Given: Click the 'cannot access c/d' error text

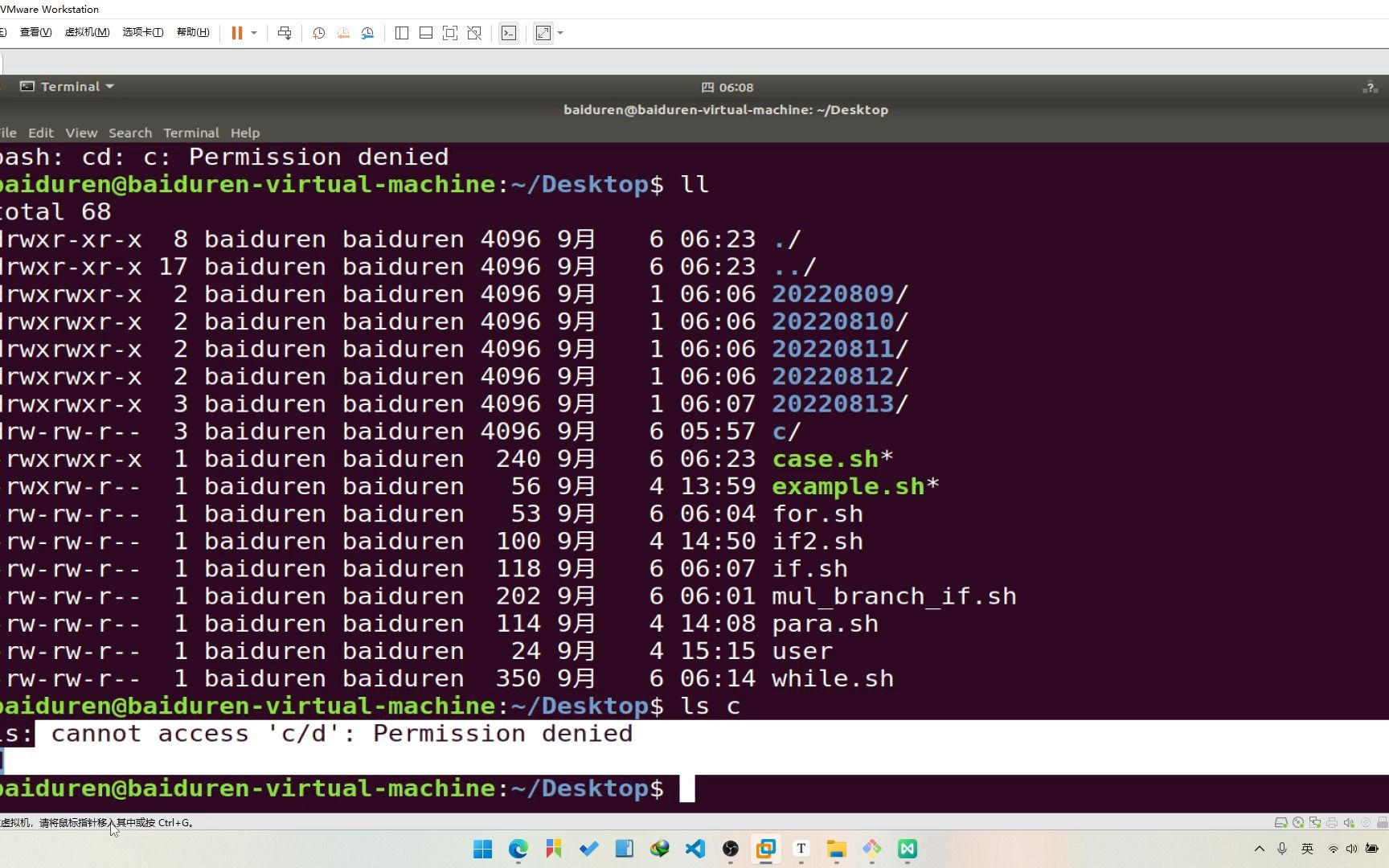Looking at the screenshot, I should pyautogui.click(x=342, y=733).
